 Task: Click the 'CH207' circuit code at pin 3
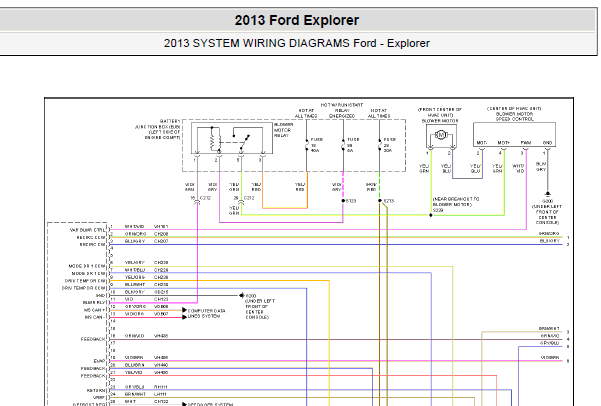(x=161, y=241)
